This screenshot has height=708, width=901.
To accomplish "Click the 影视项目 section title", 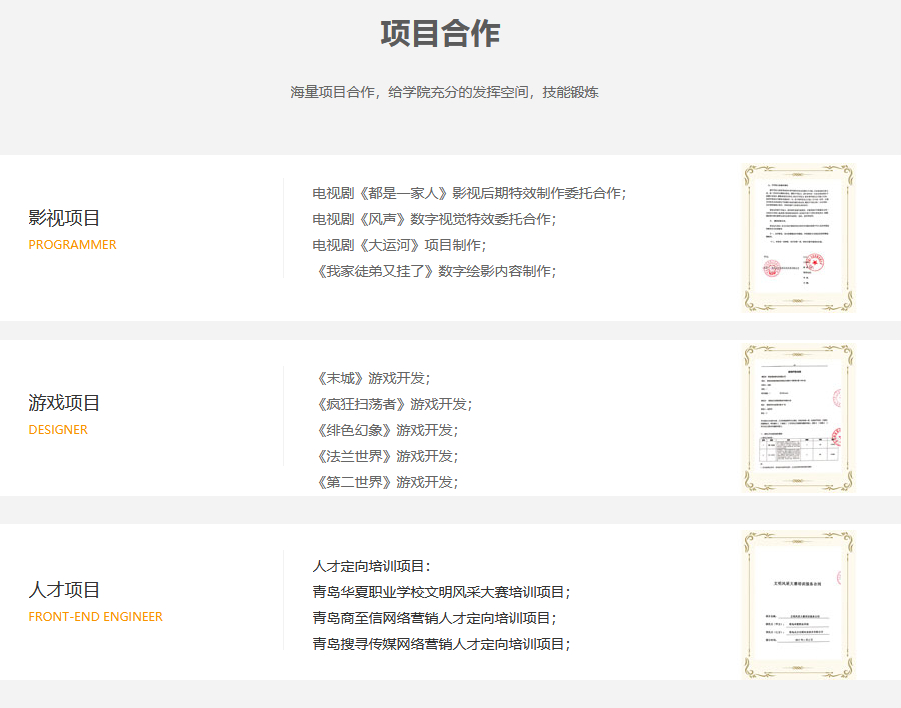I will [64, 218].
